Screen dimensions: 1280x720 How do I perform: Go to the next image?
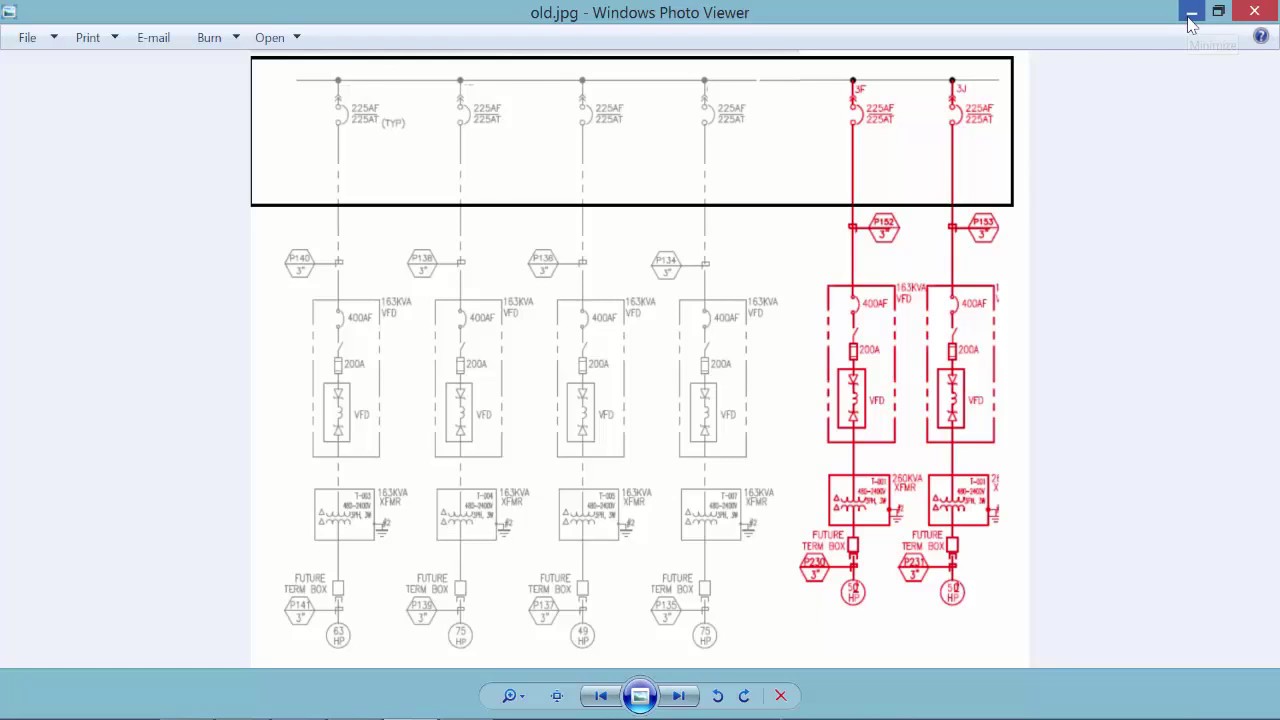click(x=679, y=696)
